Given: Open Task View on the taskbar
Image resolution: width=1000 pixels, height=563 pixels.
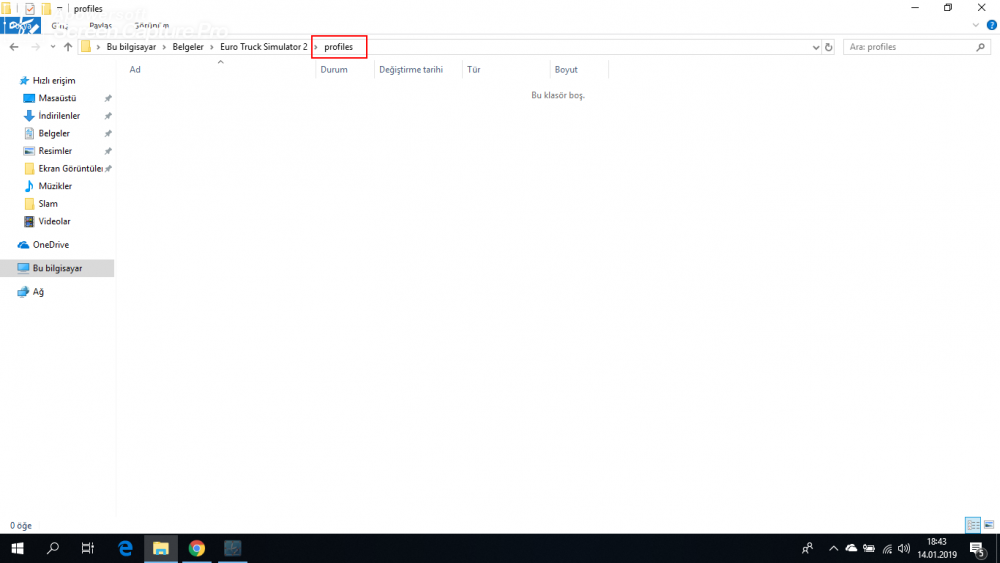Looking at the screenshot, I should (88, 548).
